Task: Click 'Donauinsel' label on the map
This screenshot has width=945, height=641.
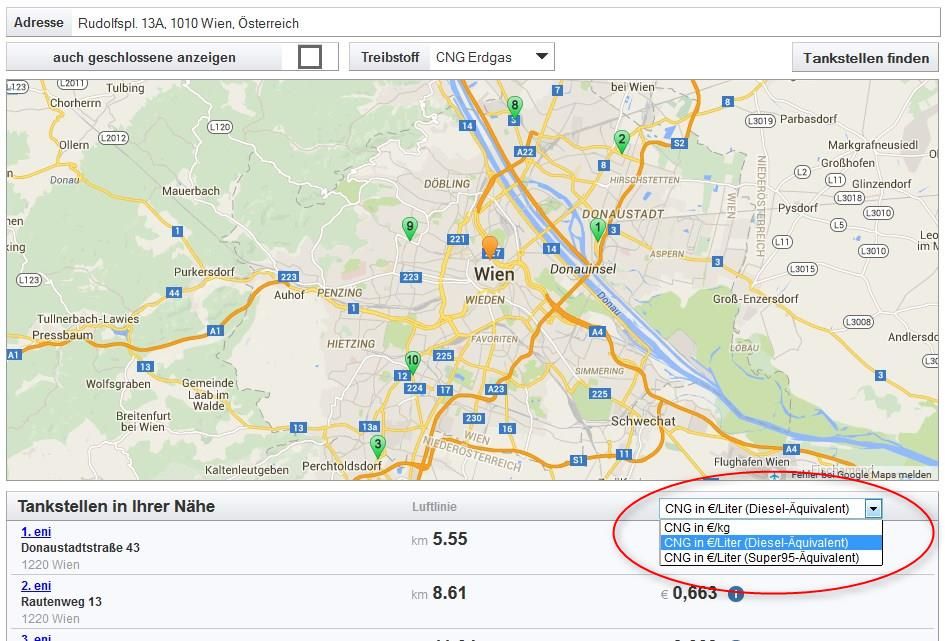Action: 583,269
